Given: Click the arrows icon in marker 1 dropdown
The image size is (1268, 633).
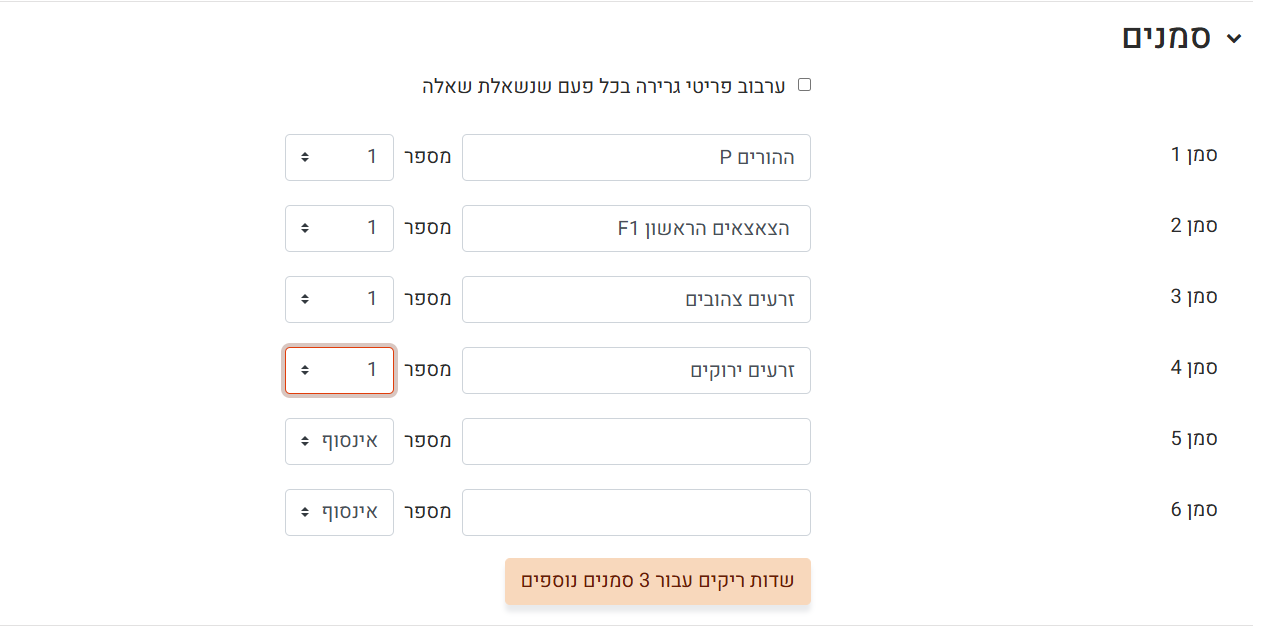Looking at the screenshot, I should [x=305, y=158].
